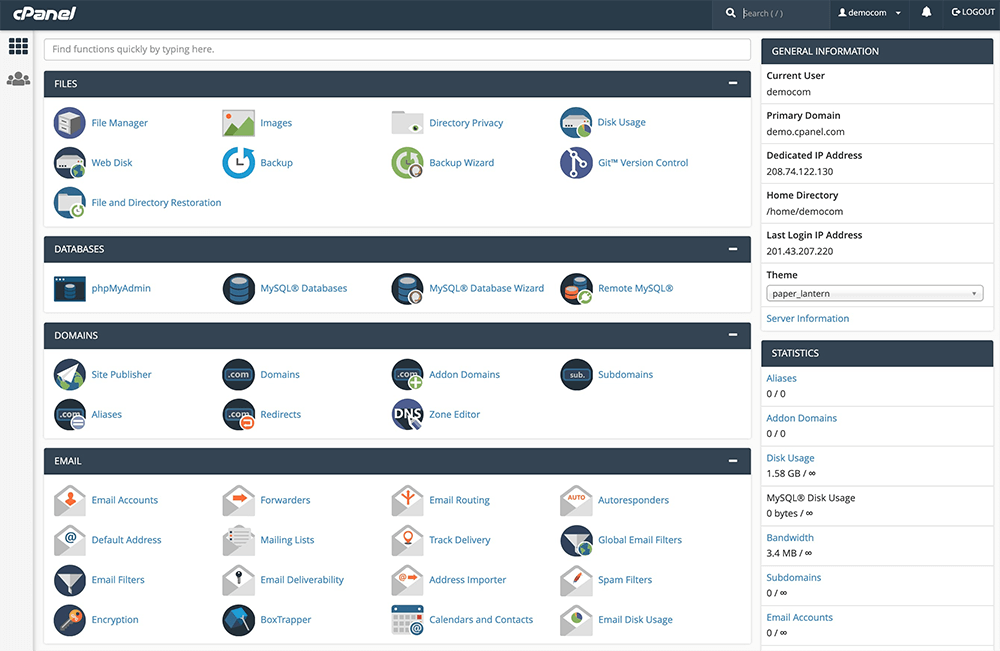Expand the democom user menu
This screenshot has width=1000, height=651.
pos(868,12)
